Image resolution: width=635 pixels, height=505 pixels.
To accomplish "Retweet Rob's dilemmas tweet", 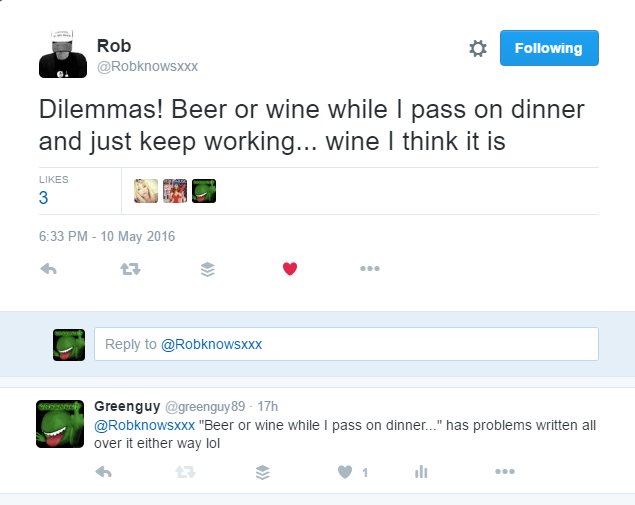I will tap(127, 269).
